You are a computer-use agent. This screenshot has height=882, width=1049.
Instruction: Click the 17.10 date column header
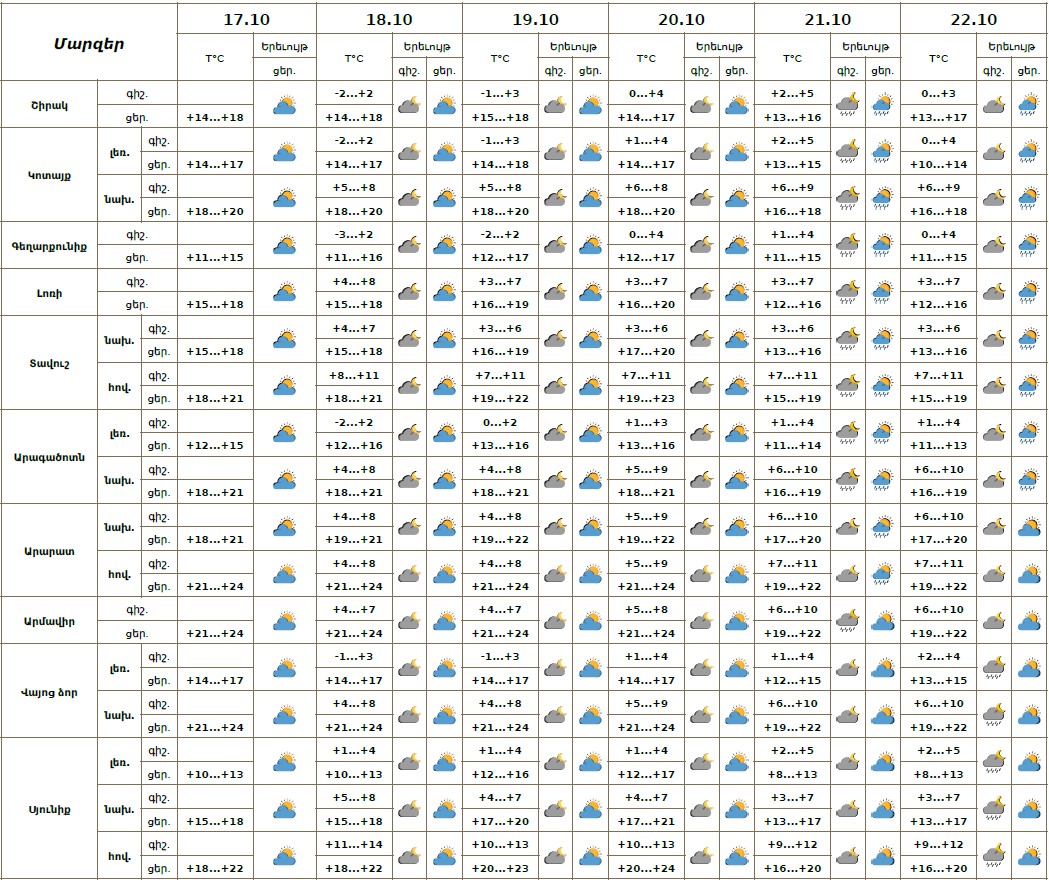tap(247, 19)
